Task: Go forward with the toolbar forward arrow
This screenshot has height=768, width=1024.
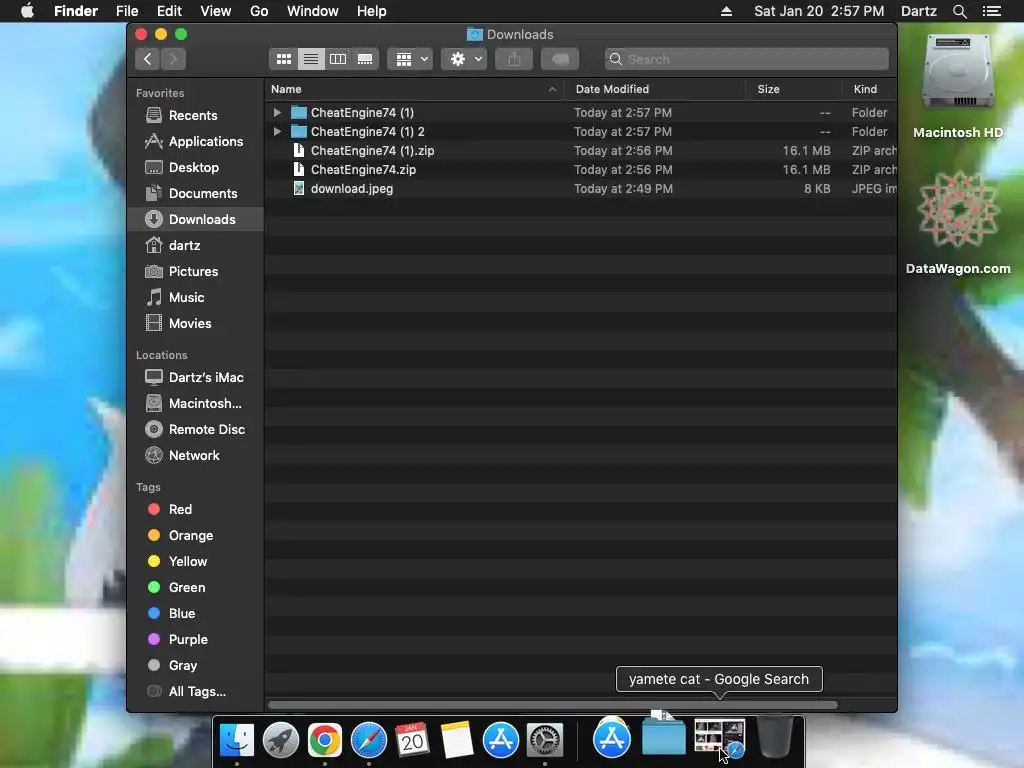Action: point(173,59)
